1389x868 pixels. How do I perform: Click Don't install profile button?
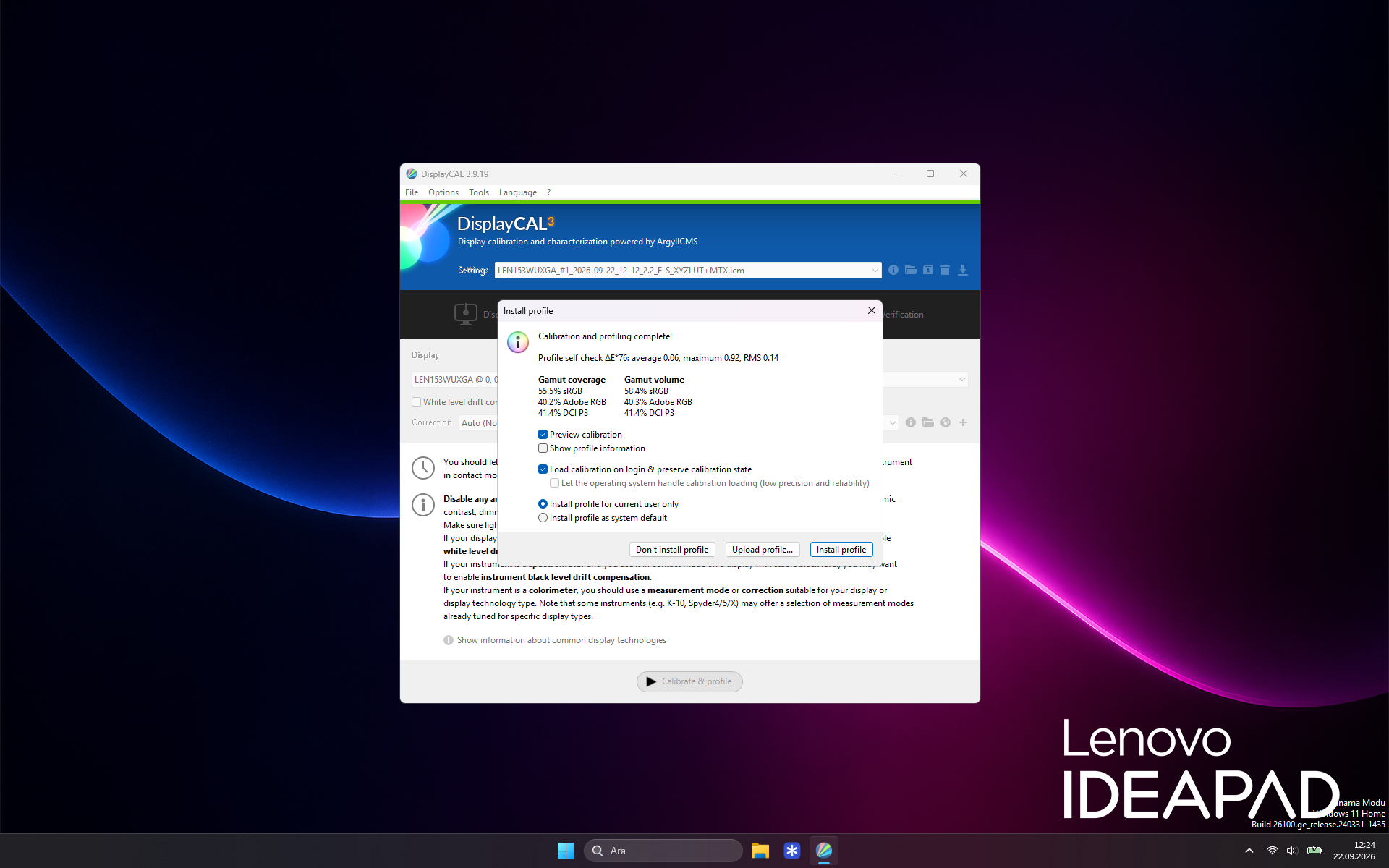coord(672,550)
